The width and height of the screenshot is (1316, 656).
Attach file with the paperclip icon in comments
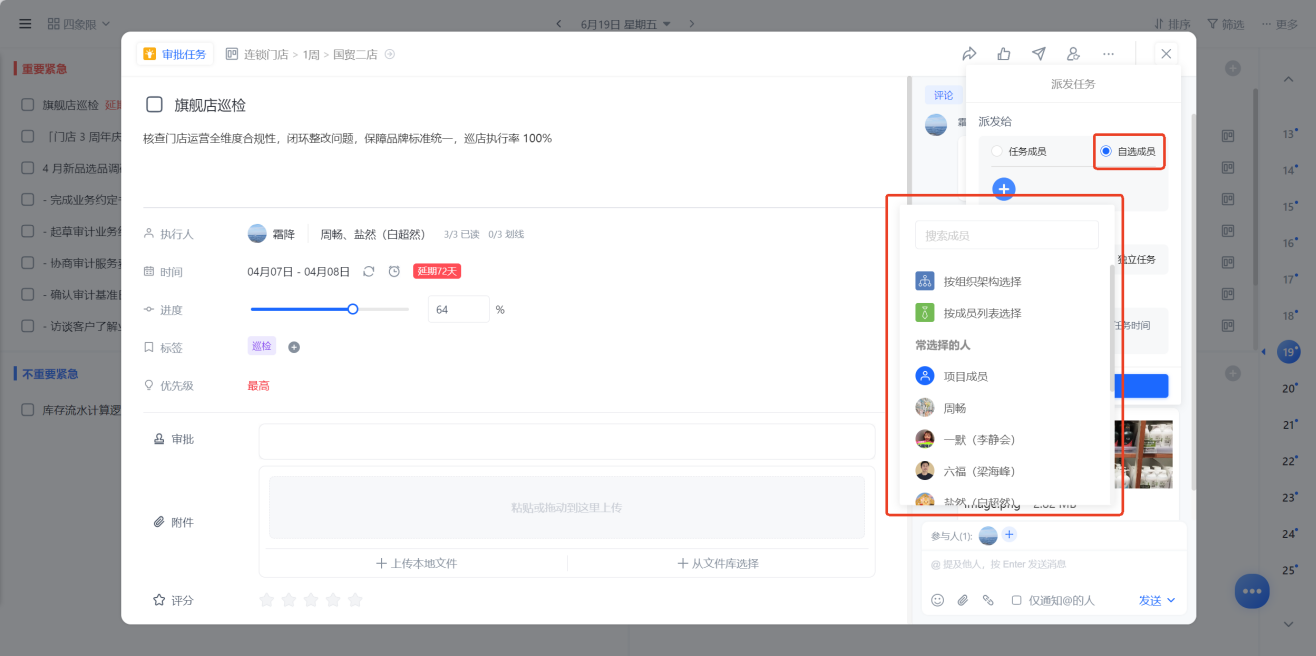(963, 600)
